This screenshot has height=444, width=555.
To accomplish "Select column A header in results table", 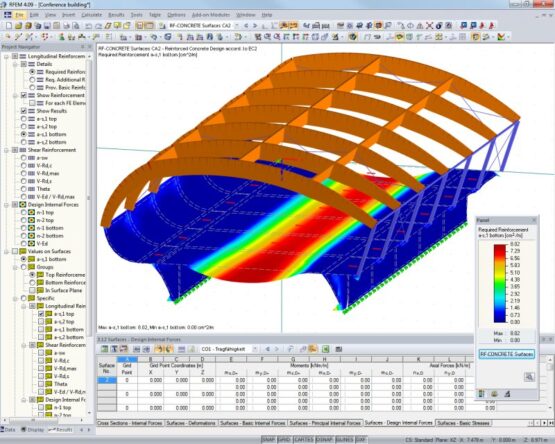I will [127, 359].
